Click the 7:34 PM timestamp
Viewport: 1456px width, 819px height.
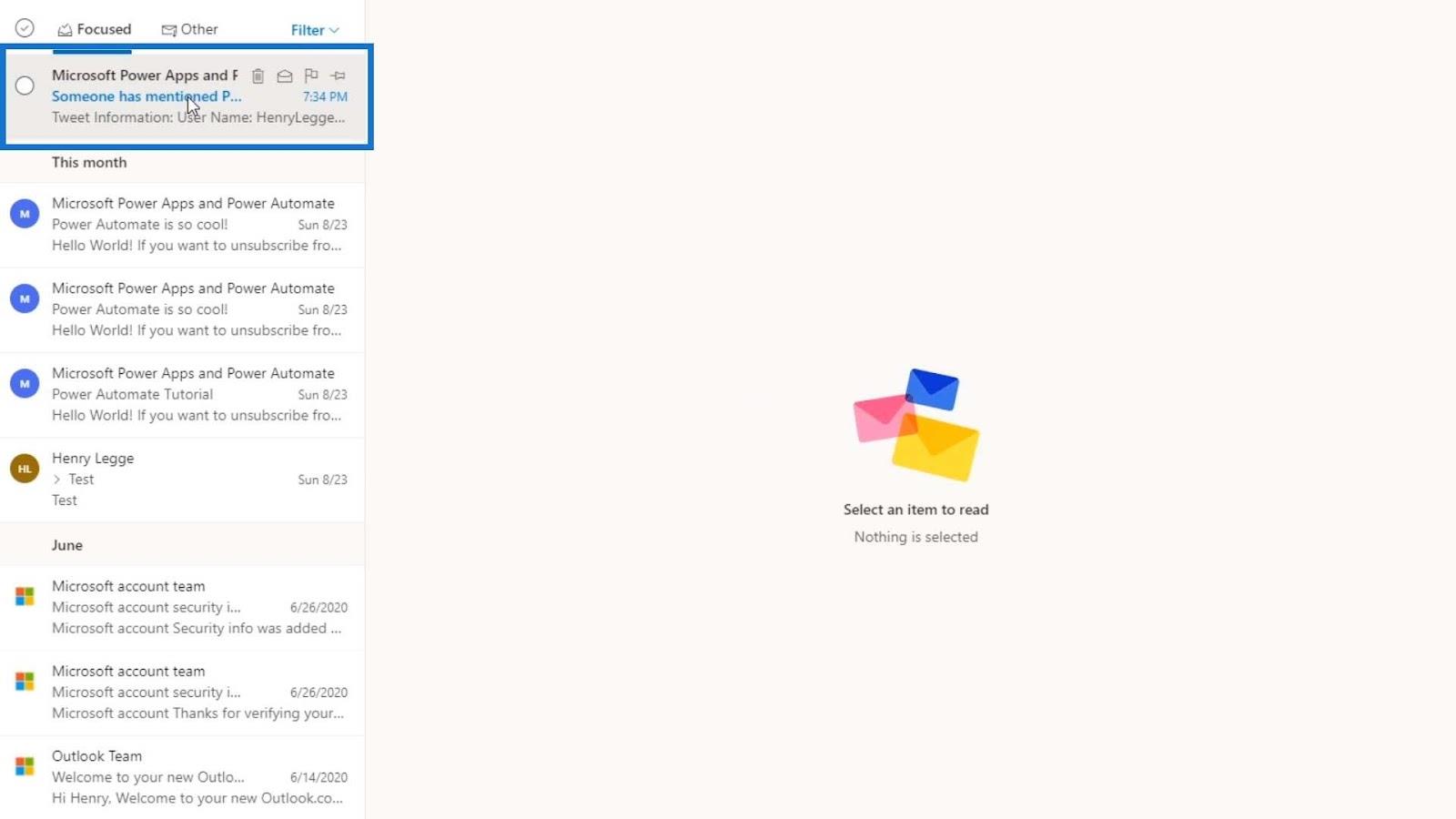point(325,96)
